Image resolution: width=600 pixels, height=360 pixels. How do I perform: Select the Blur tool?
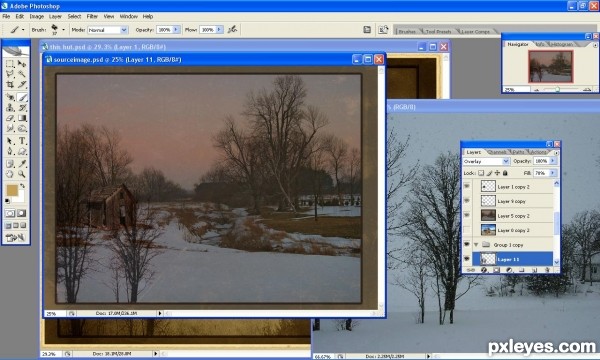10,129
